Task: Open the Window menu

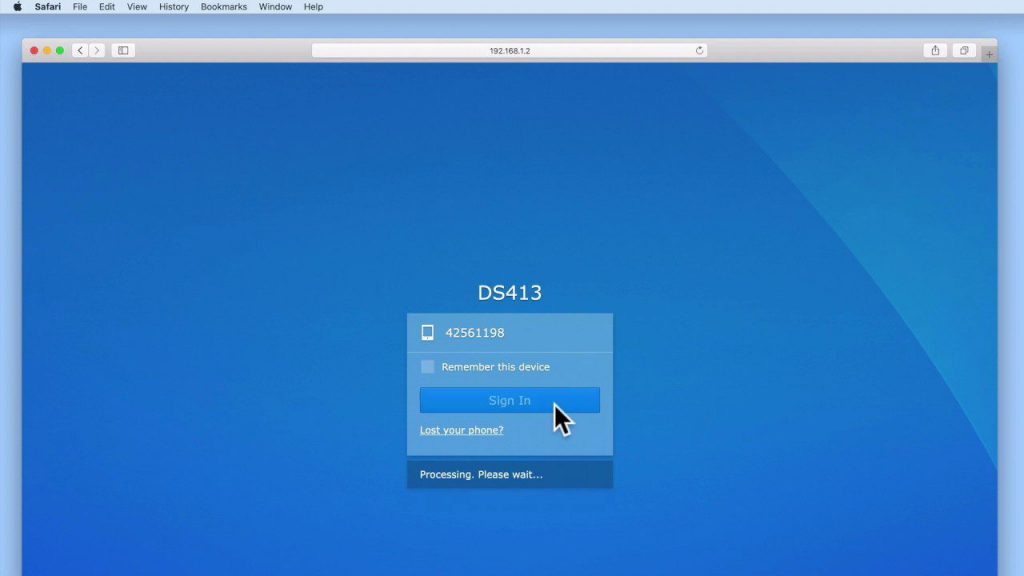Action: click(275, 7)
